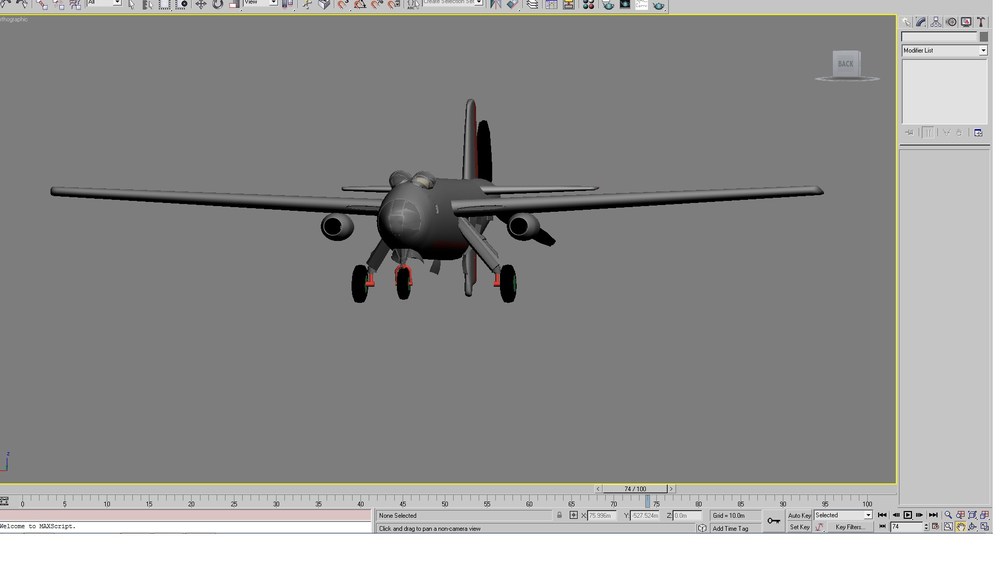Screen dimensions: 1000x562
Task: Open the Modify panel tab
Action: 921,22
